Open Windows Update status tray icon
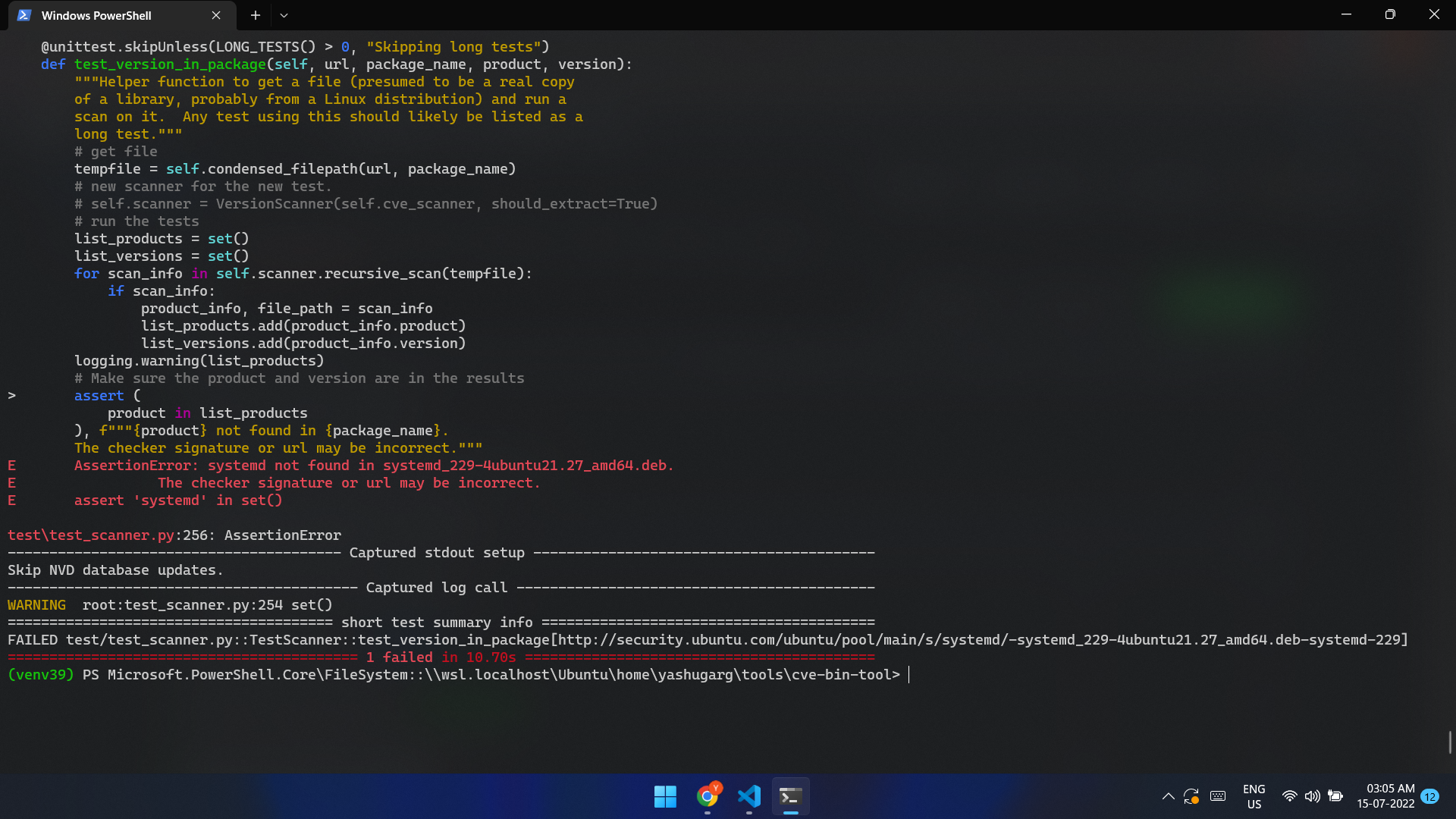 tap(1191, 796)
